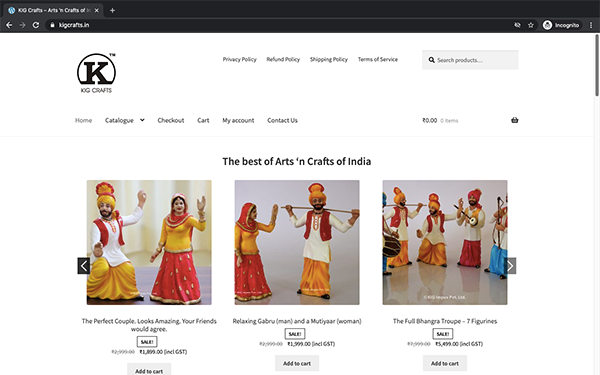The height and width of the screenshot is (375, 600).
Task: Click heading The best of Arts 'n Crafts of India
Action: [x=297, y=161]
